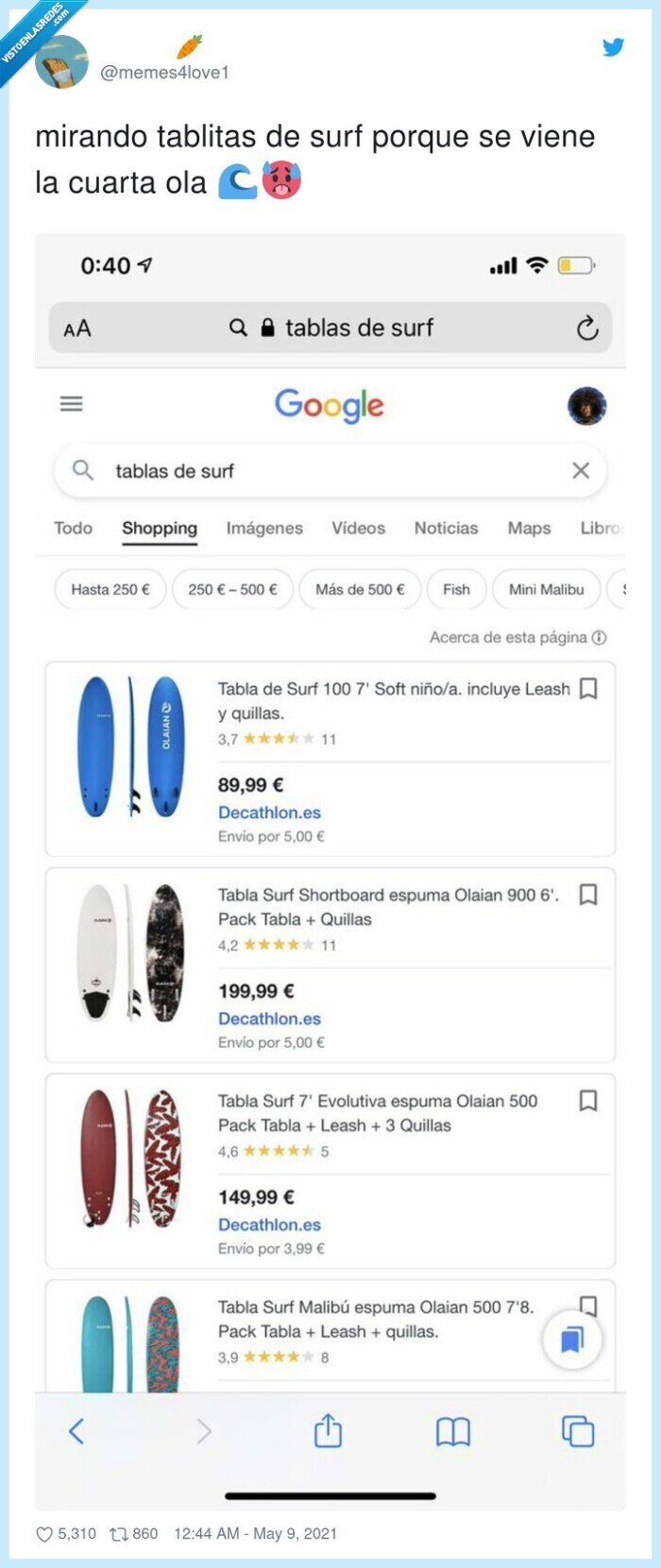
Task: Open the Safari share sheet
Action: coord(327,1431)
